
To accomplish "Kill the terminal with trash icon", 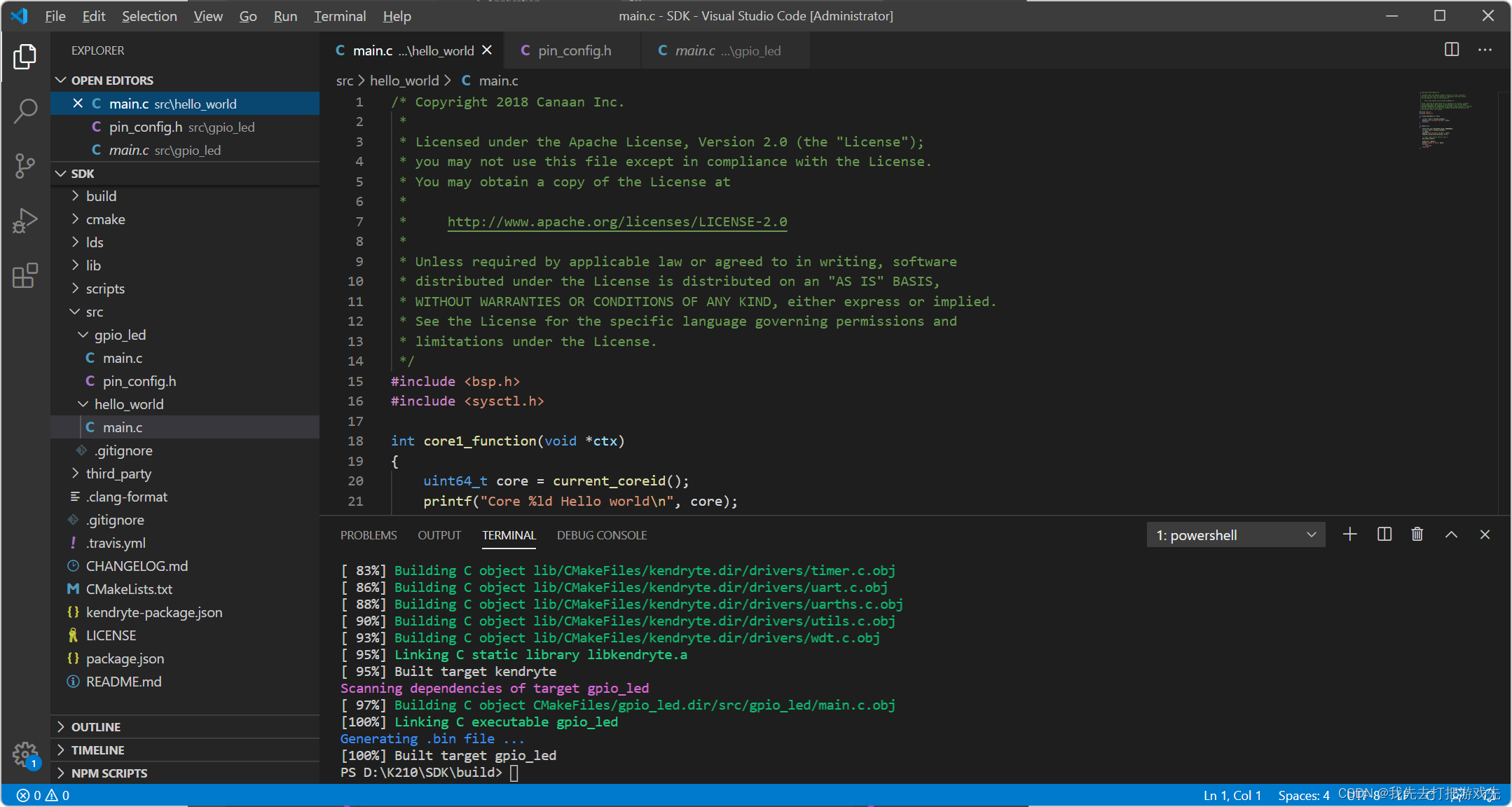I will [x=1417, y=534].
